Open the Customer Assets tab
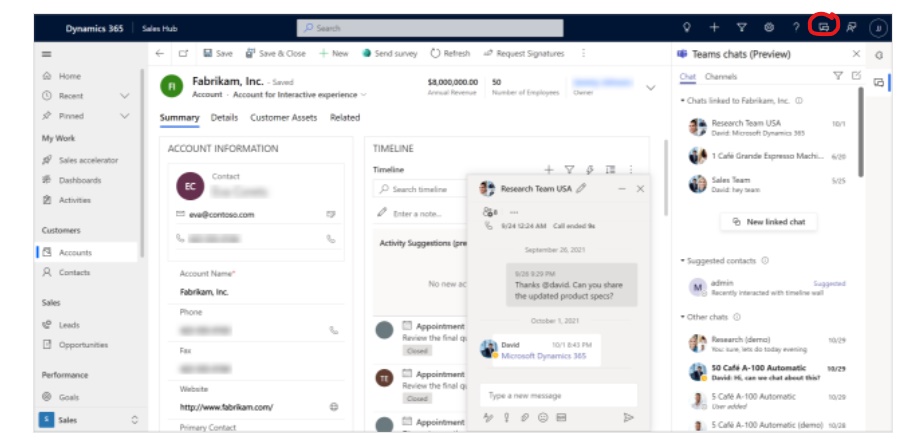924x448 pixels. 283,117
